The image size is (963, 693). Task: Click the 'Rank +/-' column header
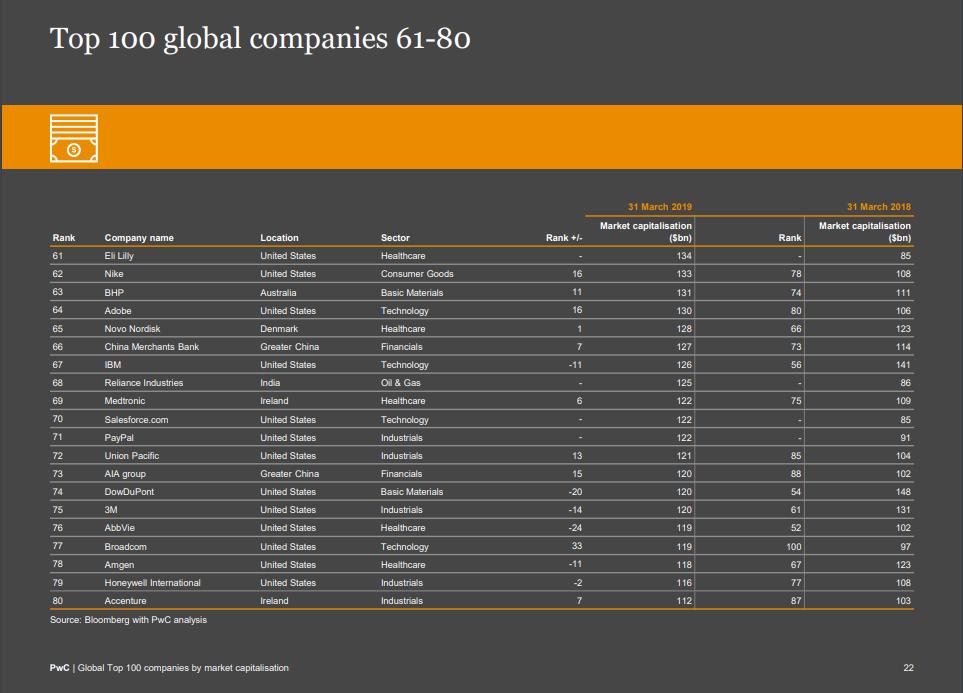[564, 238]
